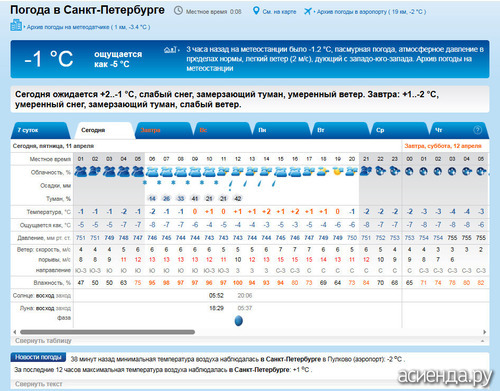This screenshot has width=500, height=391.
Task: Click the moon phase icon
Action: click(x=238, y=321)
